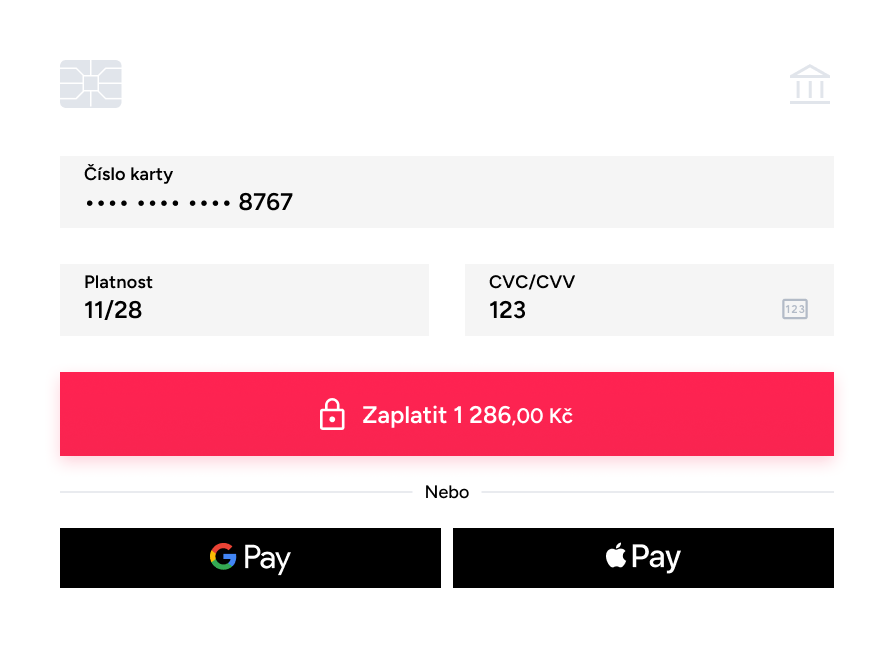Pay with the Google Pay button

click(250, 558)
